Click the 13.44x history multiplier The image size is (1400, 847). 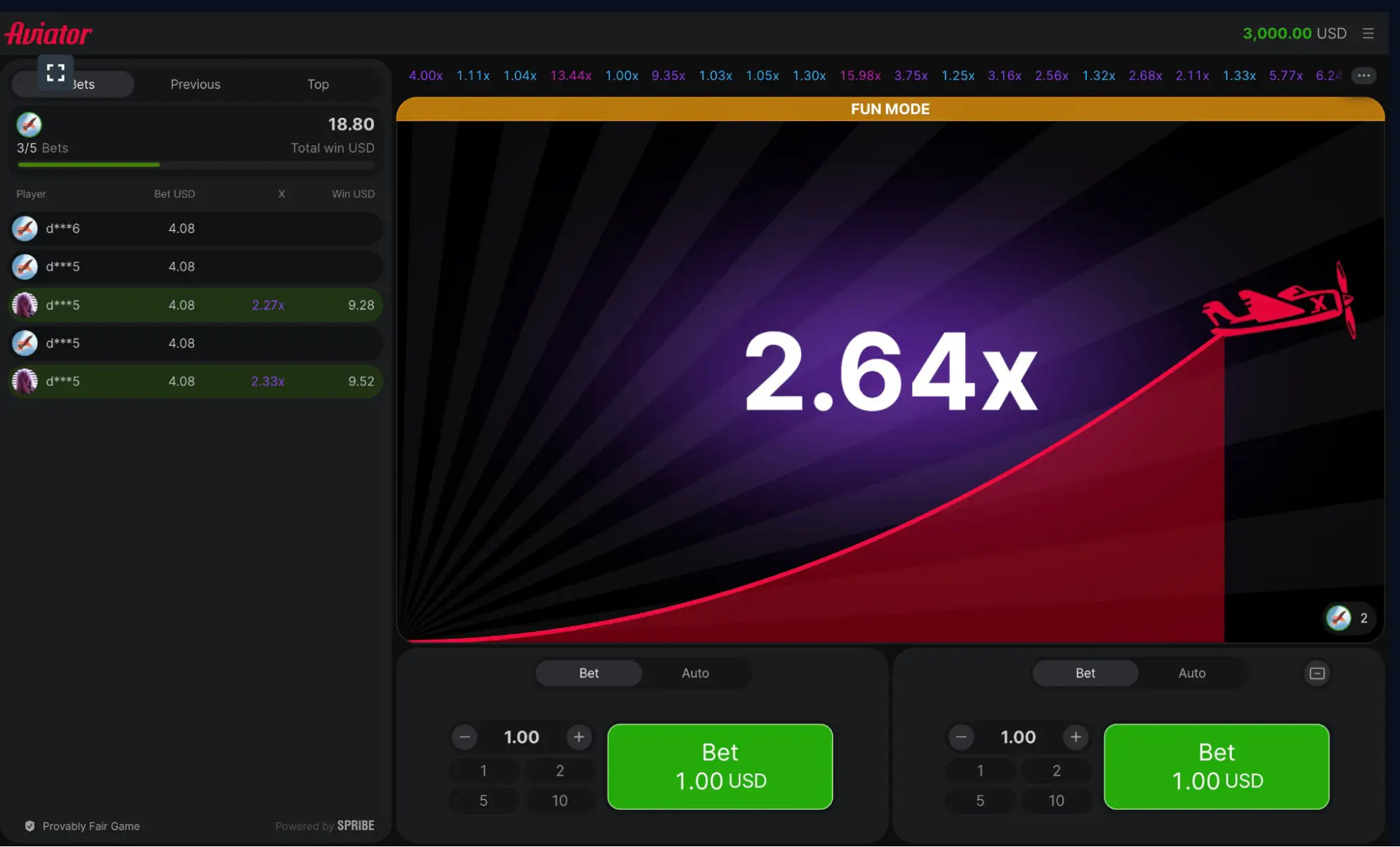point(570,75)
